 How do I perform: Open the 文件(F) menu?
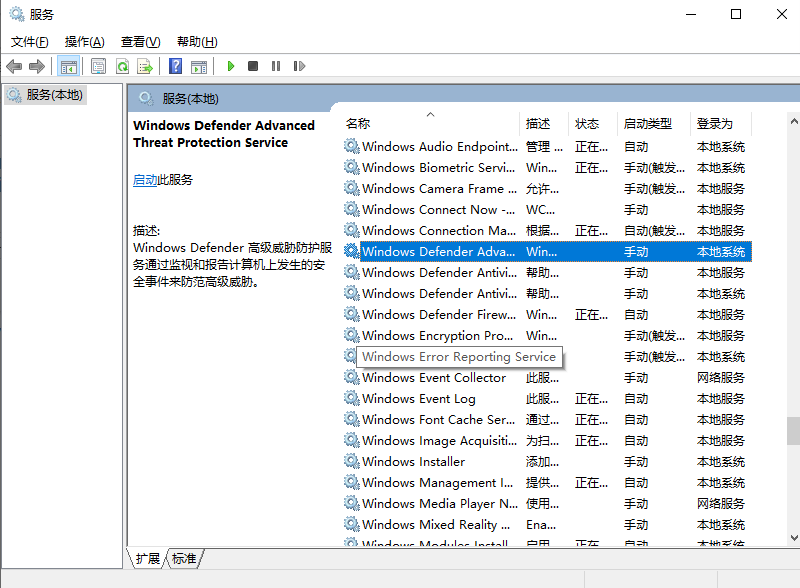pyautogui.click(x=30, y=42)
